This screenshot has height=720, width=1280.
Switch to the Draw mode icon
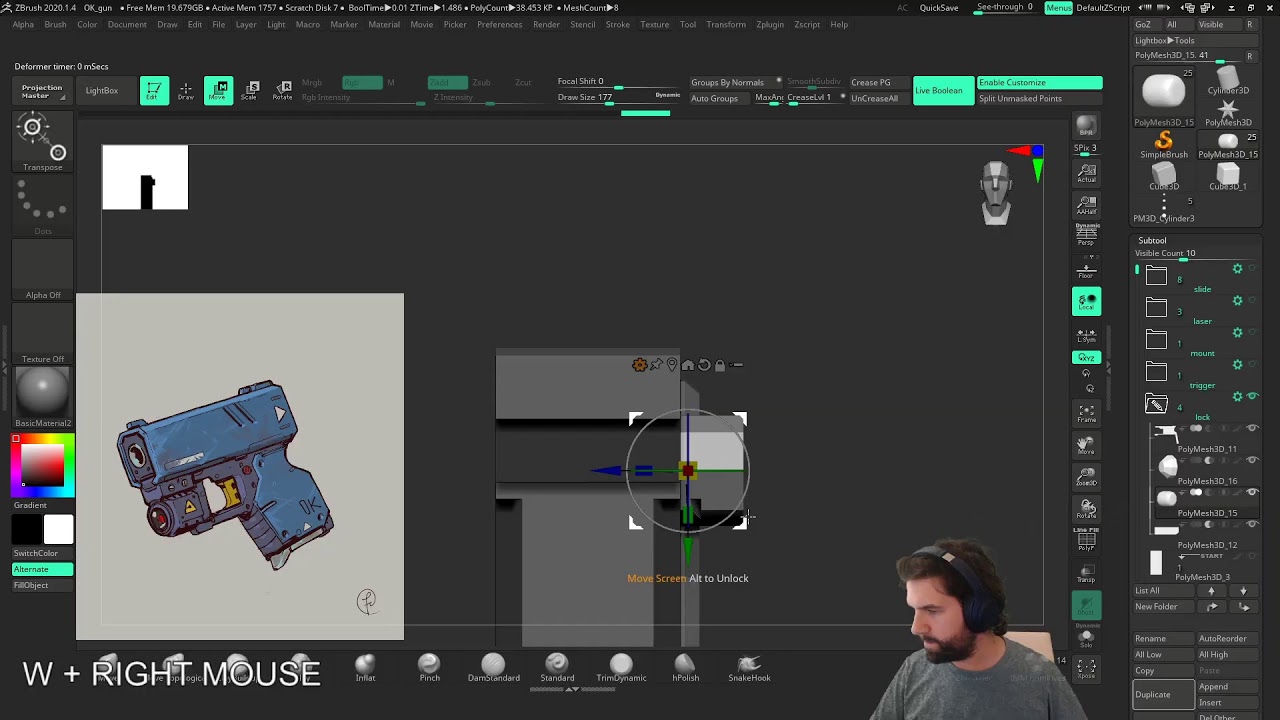coord(186,91)
